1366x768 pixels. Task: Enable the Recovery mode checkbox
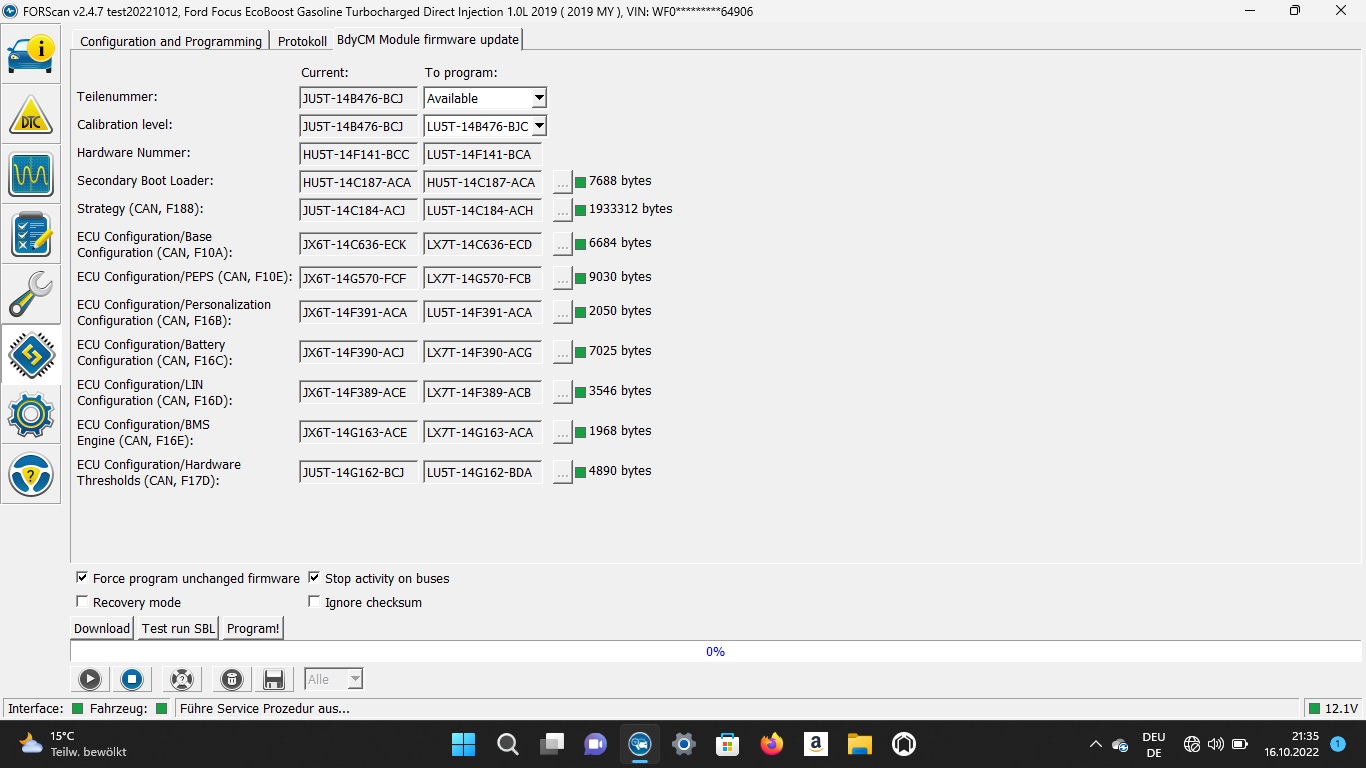[82, 602]
